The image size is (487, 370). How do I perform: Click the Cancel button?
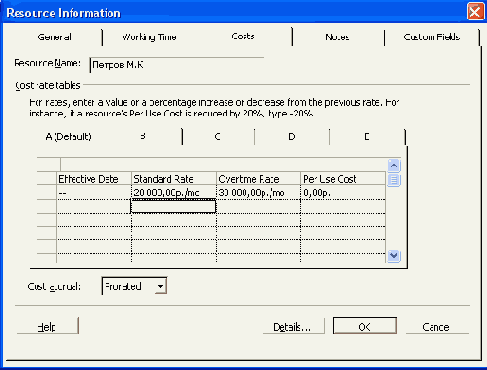tap(436, 327)
